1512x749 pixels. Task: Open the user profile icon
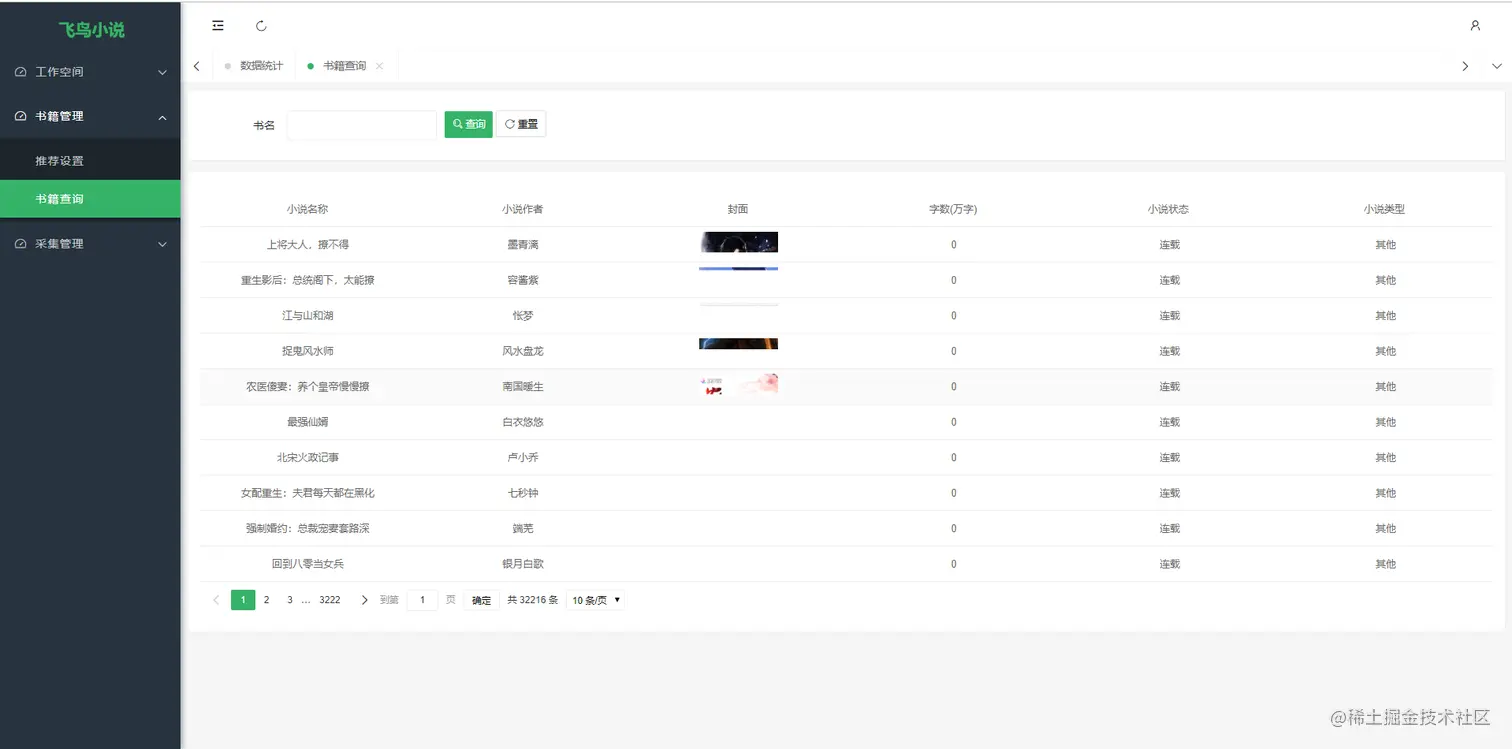1475,26
